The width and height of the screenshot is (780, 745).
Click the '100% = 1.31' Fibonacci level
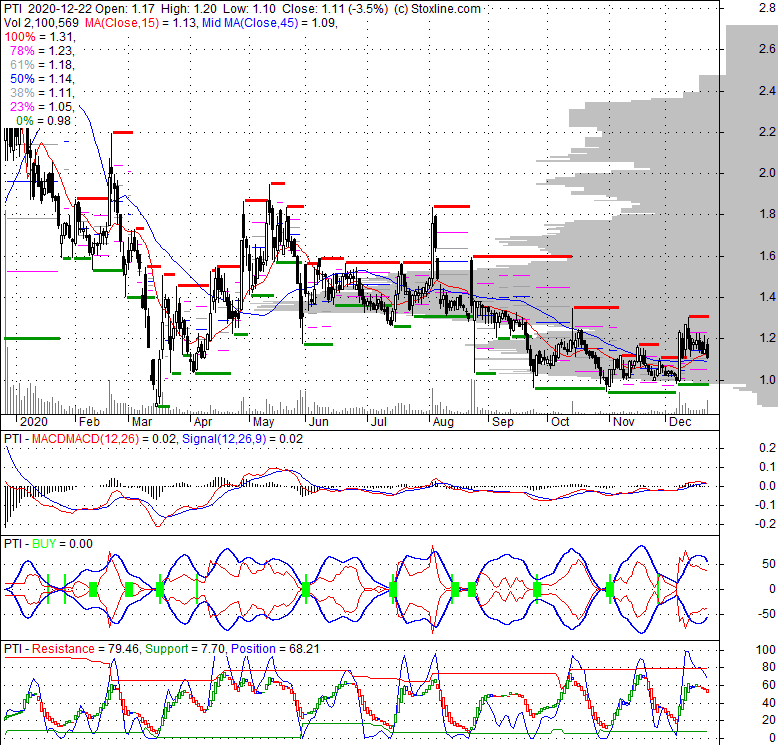point(39,37)
